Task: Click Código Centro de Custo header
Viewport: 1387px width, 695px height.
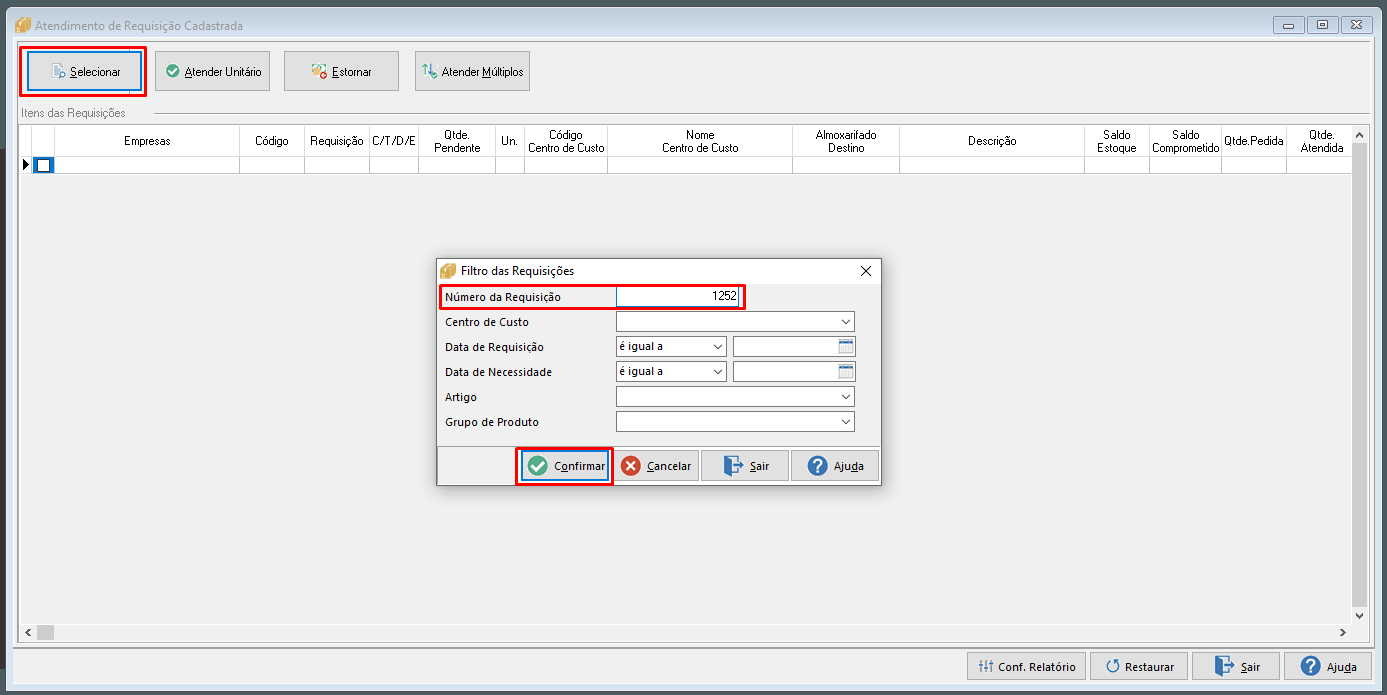Action: tap(566, 141)
